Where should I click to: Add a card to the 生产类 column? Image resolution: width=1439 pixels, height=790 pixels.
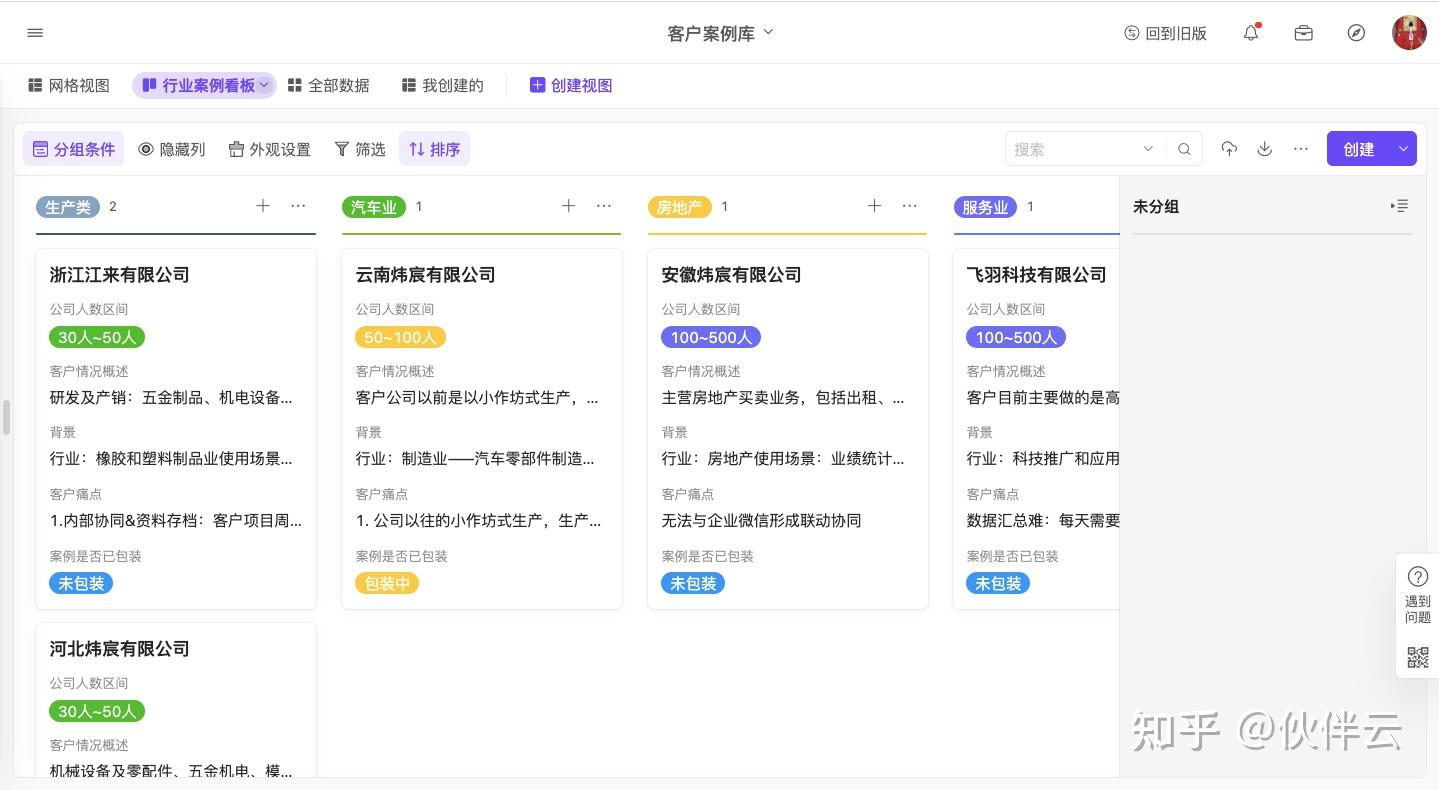click(263, 206)
